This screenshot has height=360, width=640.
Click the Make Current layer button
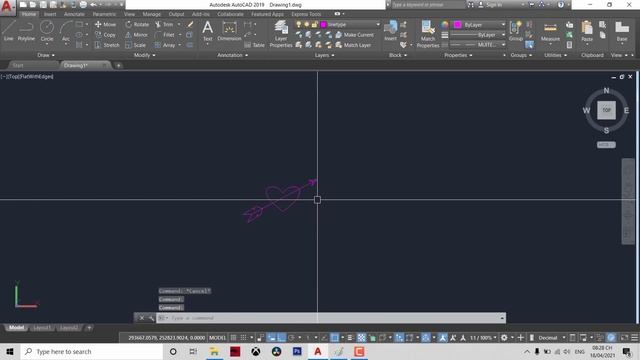(354, 35)
